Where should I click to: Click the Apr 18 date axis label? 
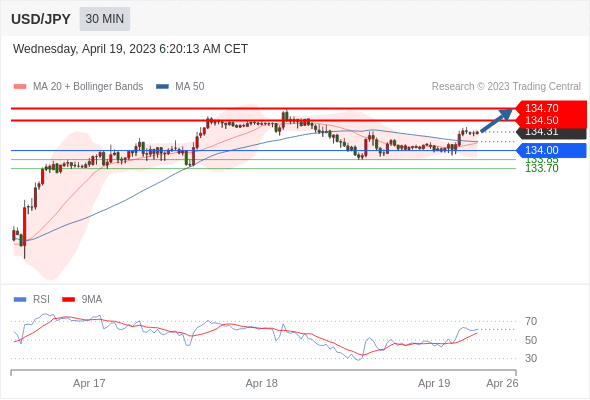pyautogui.click(x=262, y=383)
